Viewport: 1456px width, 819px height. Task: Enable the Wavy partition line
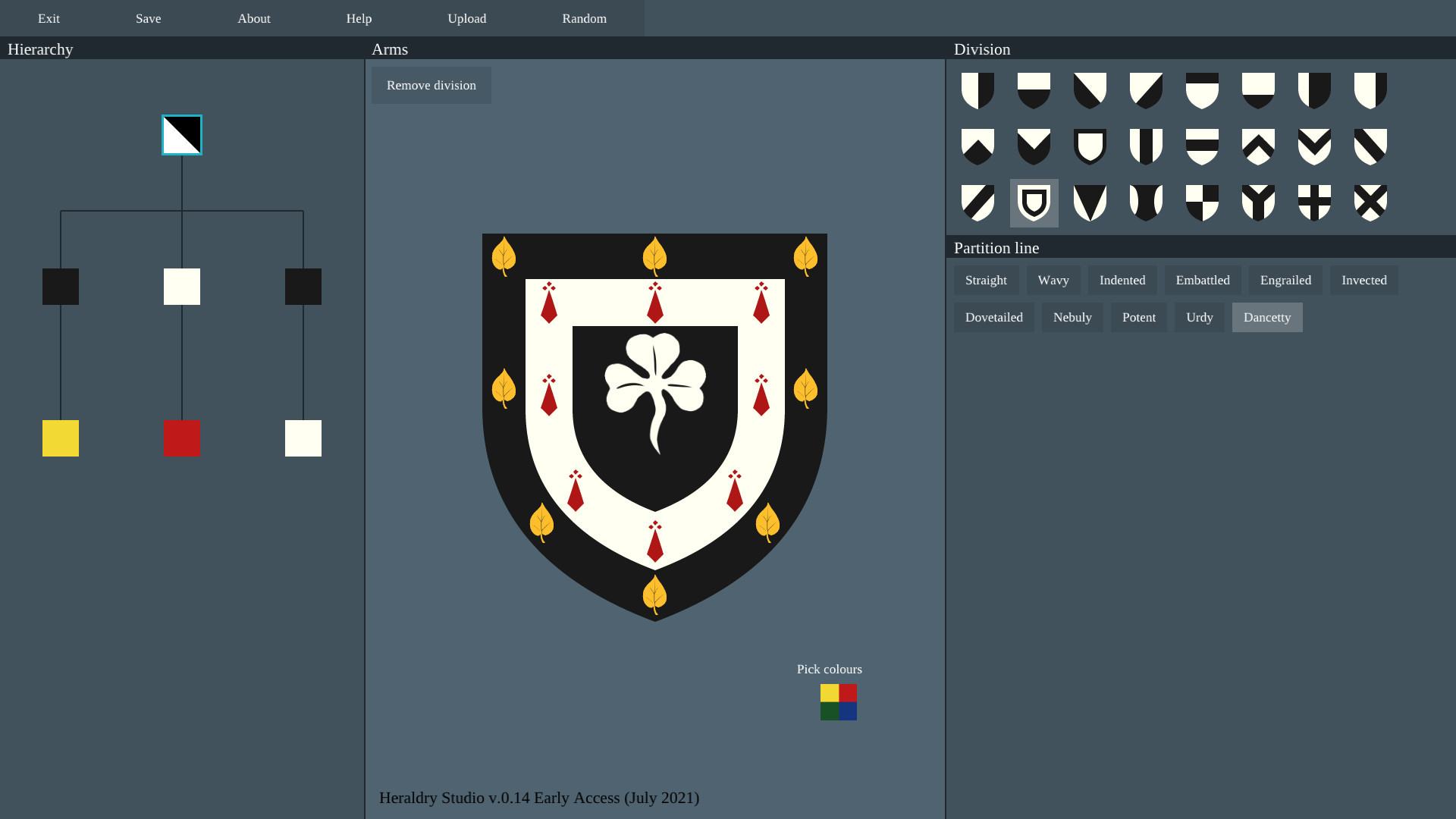tap(1053, 280)
